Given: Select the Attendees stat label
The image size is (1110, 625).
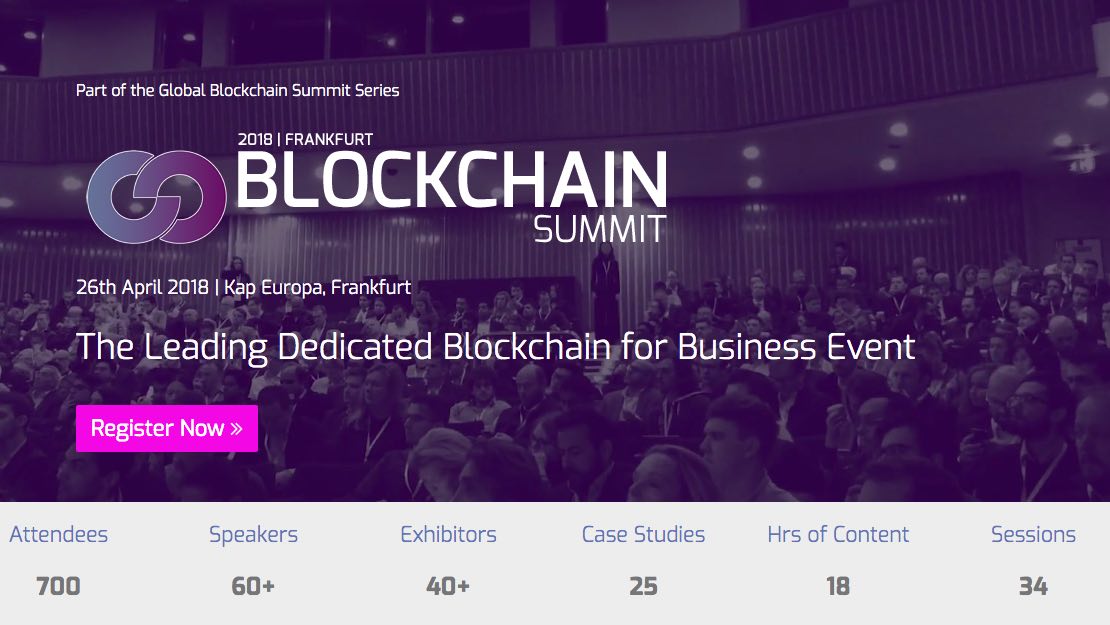Looking at the screenshot, I should click(x=58, y=535).
